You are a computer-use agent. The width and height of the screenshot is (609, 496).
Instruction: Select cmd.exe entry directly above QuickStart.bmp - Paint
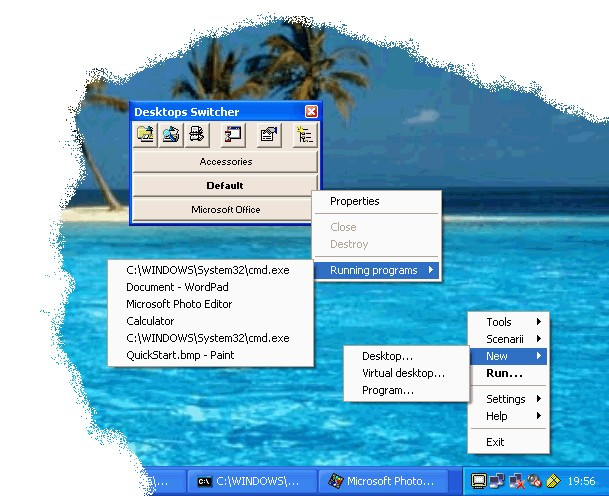[211, 338]
